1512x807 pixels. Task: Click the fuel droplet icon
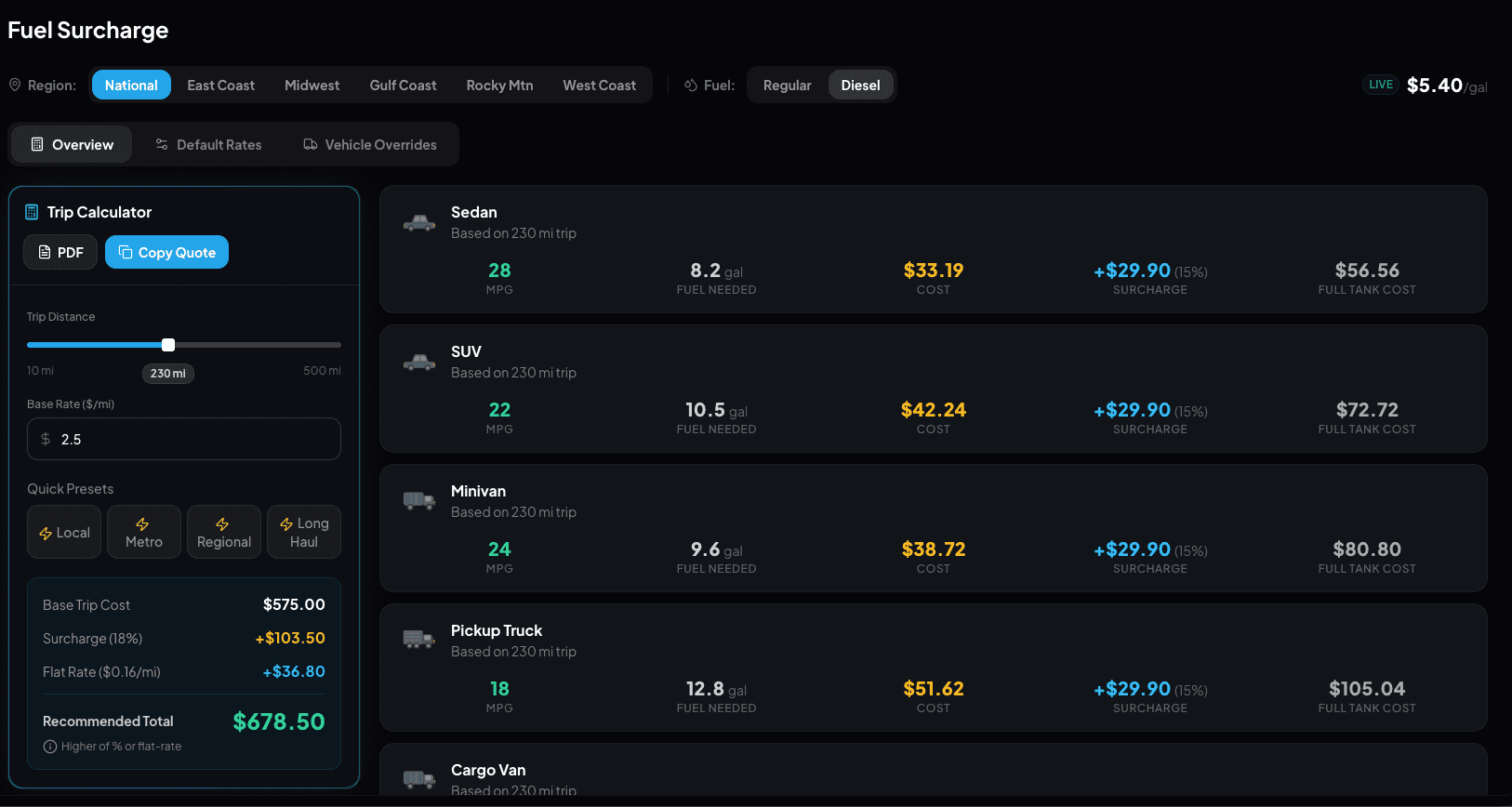[691, 85]
